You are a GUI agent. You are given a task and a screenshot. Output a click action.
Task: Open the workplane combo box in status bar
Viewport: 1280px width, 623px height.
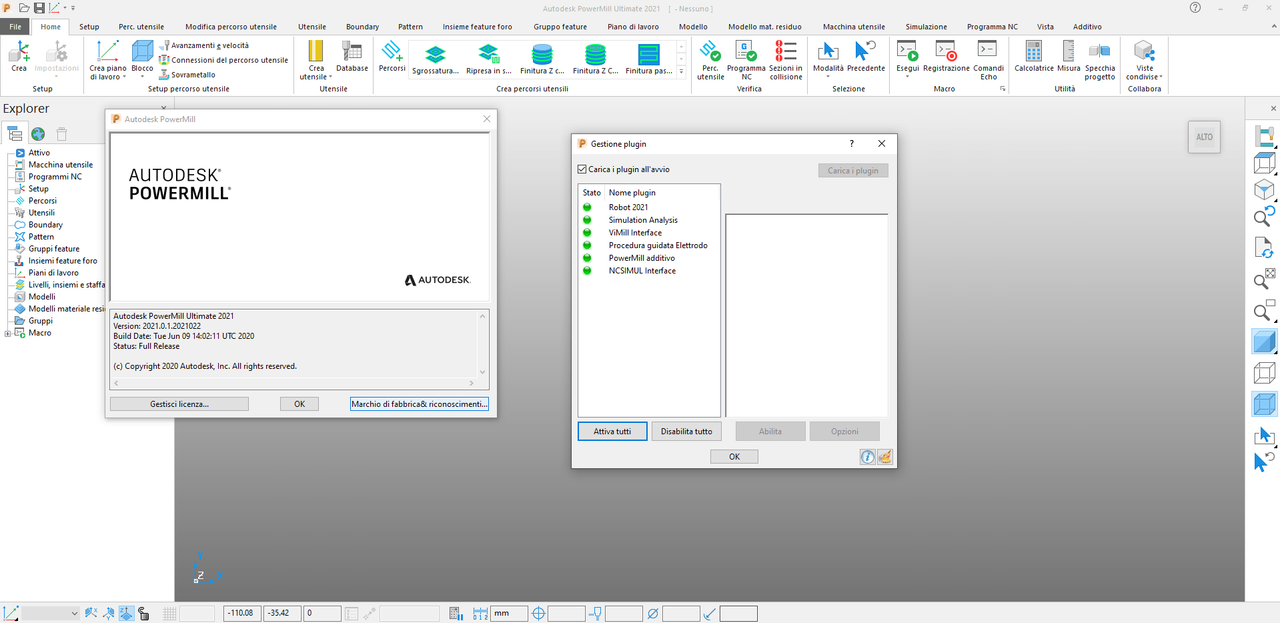coord(50,613)
